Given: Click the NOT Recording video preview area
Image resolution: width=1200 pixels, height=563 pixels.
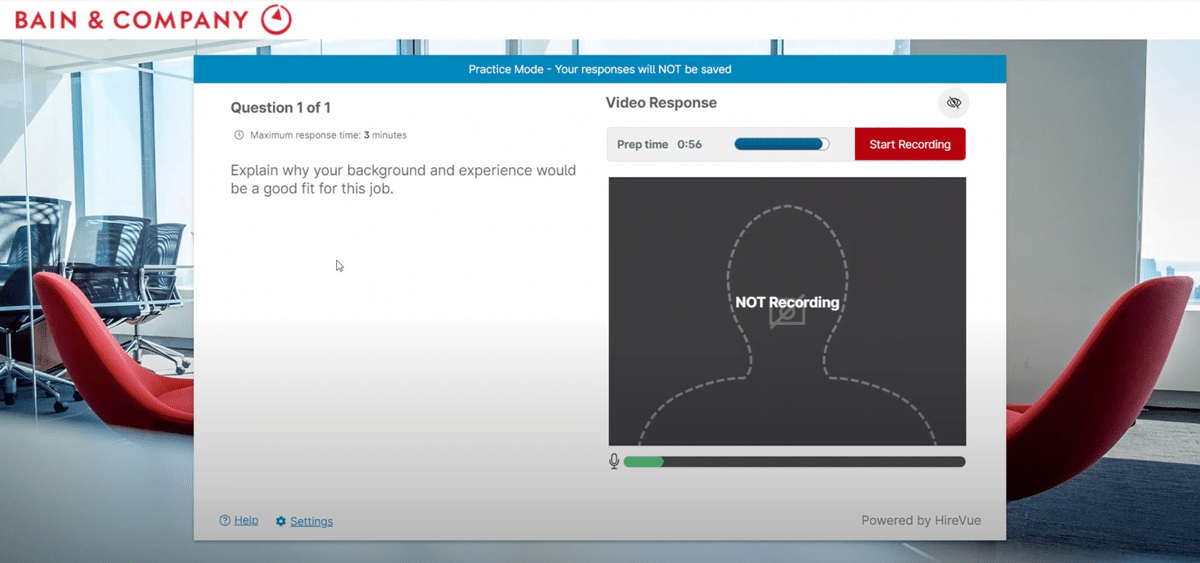Looking at the screenshot, I should (x=787, y=311).
